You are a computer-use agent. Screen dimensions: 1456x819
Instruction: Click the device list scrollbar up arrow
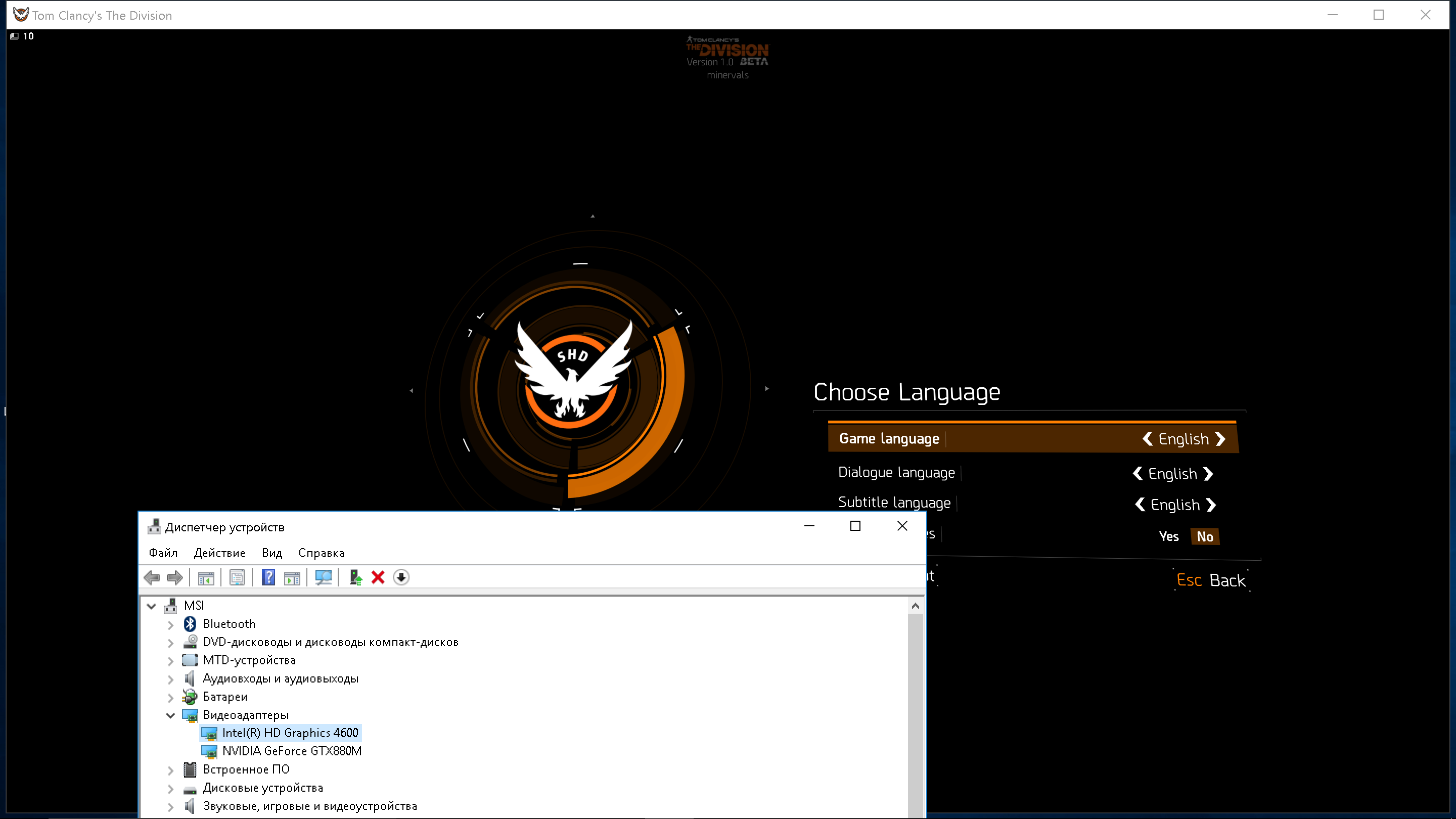click(x=915, y=606)
